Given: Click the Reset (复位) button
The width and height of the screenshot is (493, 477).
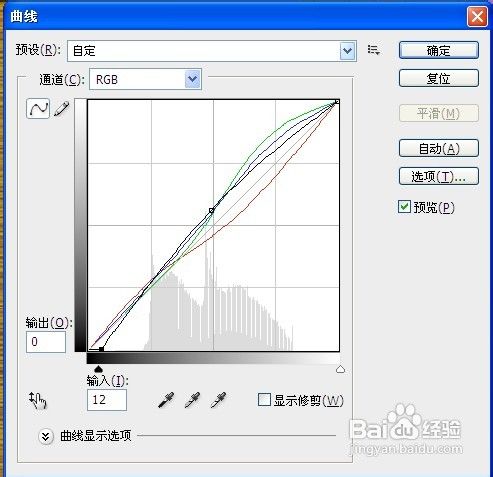Looking at the screenshot, I should click(439, 78).
